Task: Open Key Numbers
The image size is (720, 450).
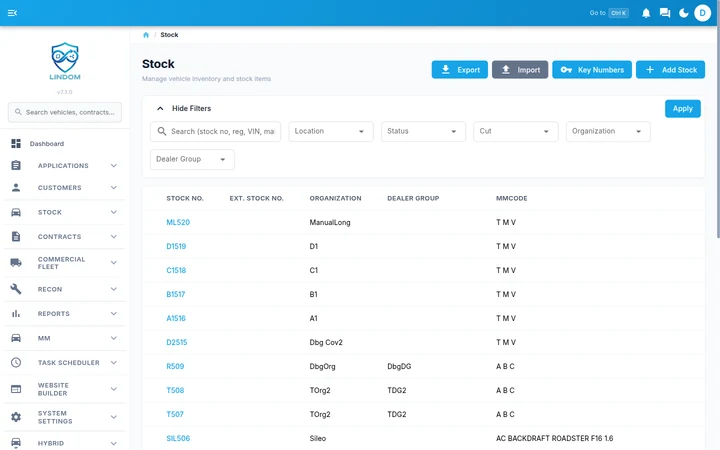Action: [x=592, y=70]
